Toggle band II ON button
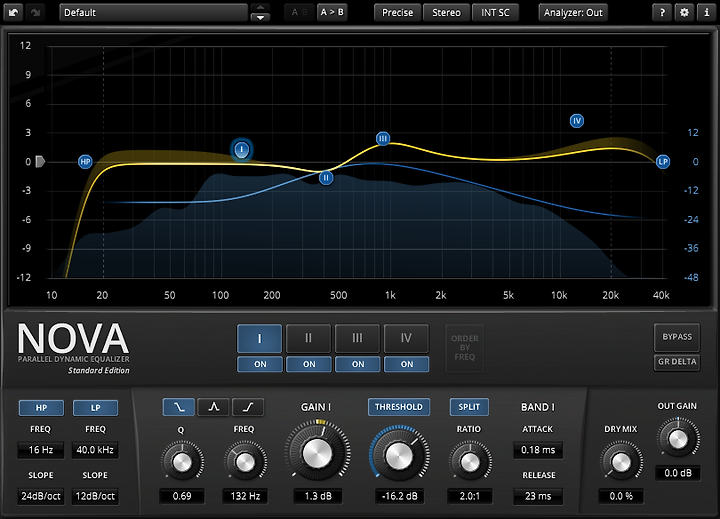Screen dimensions: 720x519 click(309, 364)
